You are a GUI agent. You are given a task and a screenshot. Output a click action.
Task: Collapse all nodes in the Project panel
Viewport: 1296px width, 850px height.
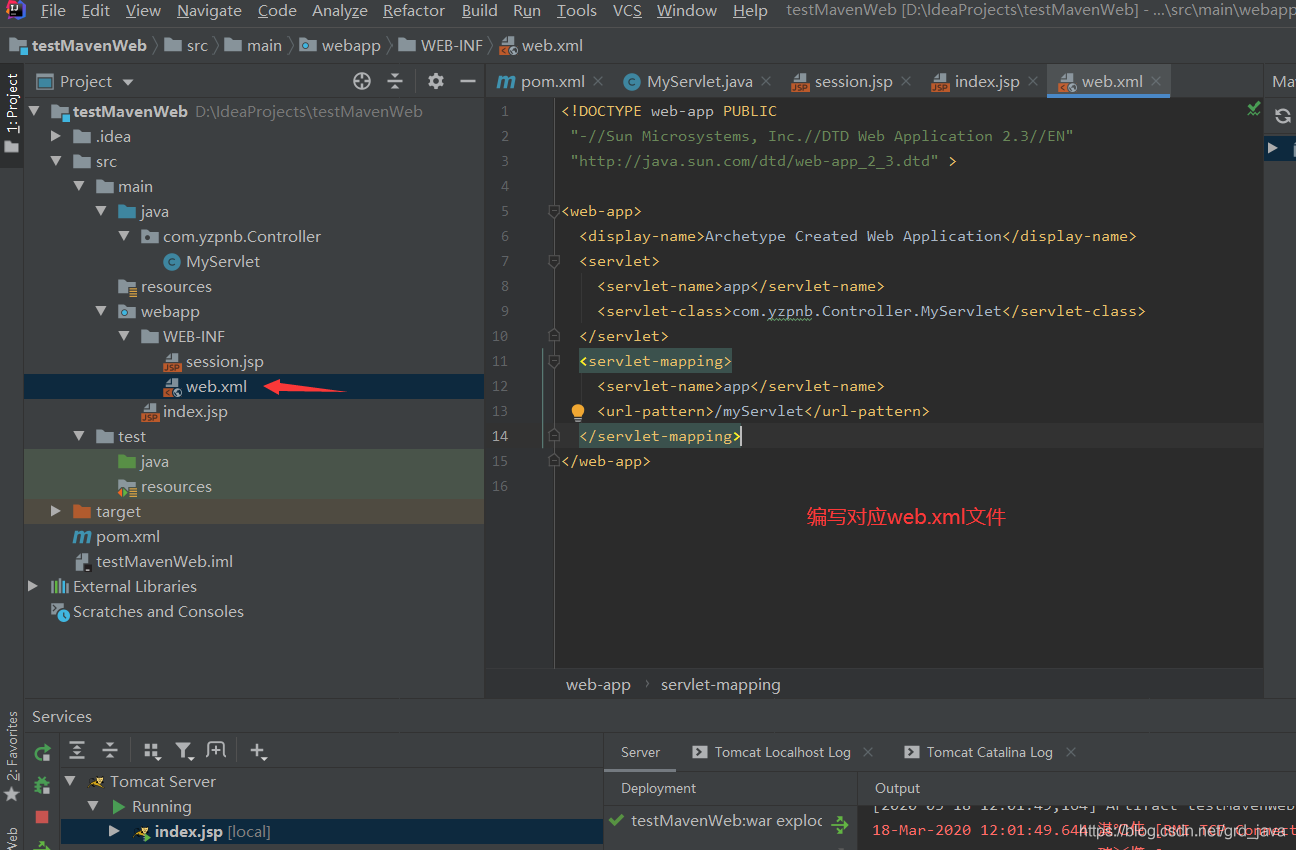[395, 81]
